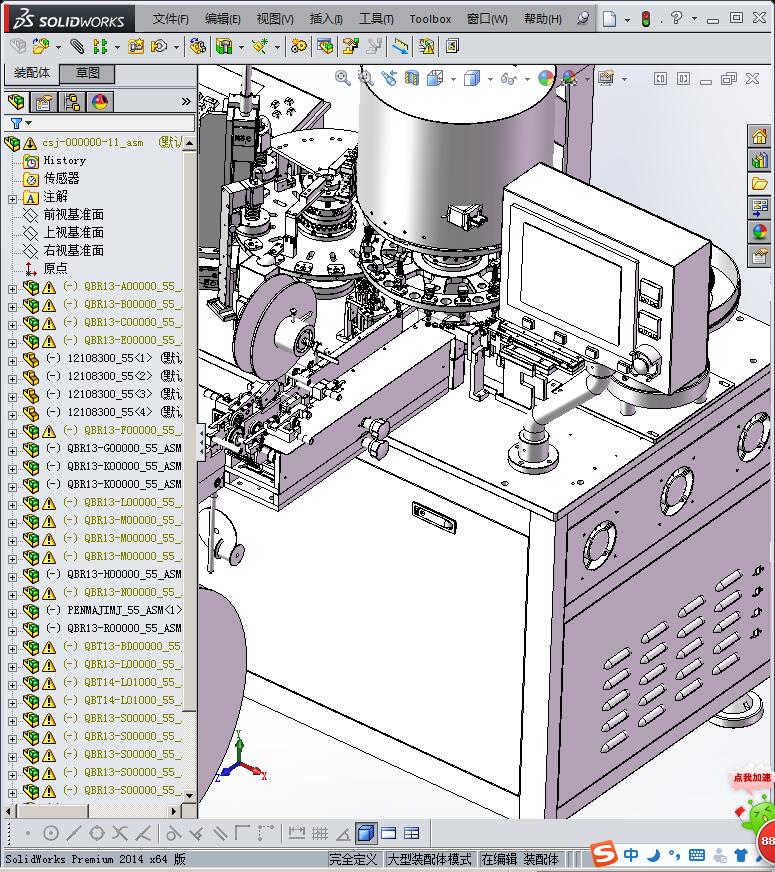Open the FeatureManager design tree tab
This screenshot has width=775, height=872.
(x=16, y=102)
